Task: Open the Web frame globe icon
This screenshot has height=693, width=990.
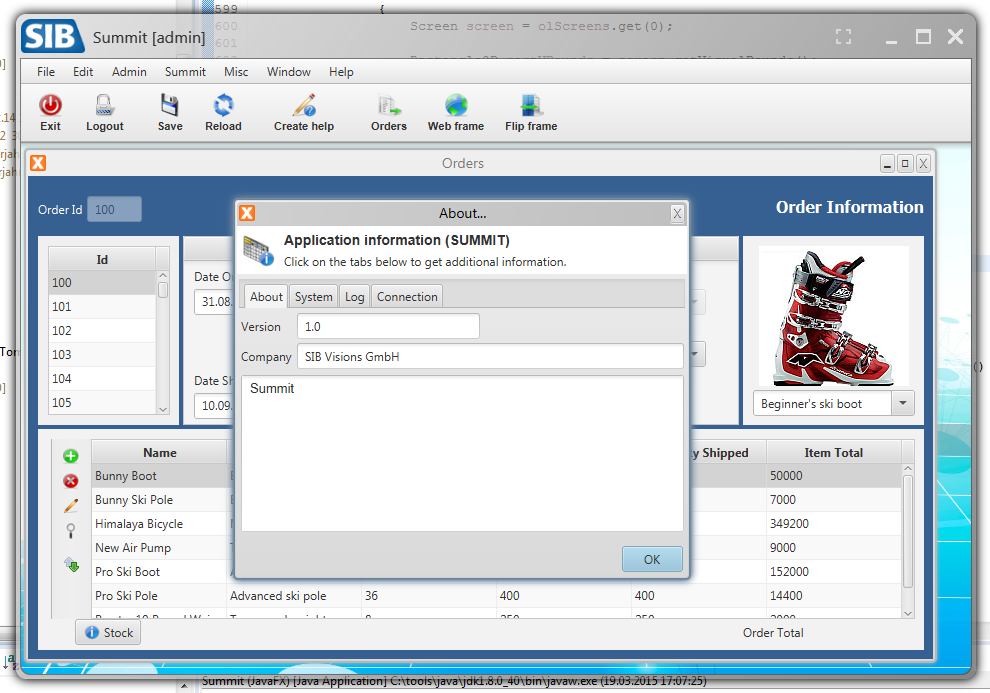Action: coord(456,105)
